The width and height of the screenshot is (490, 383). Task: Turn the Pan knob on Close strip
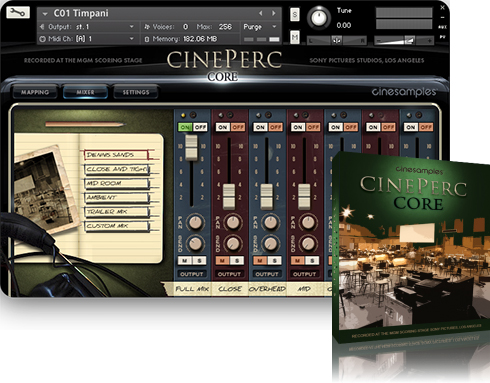pyautogui.click(x=233, y=223)
